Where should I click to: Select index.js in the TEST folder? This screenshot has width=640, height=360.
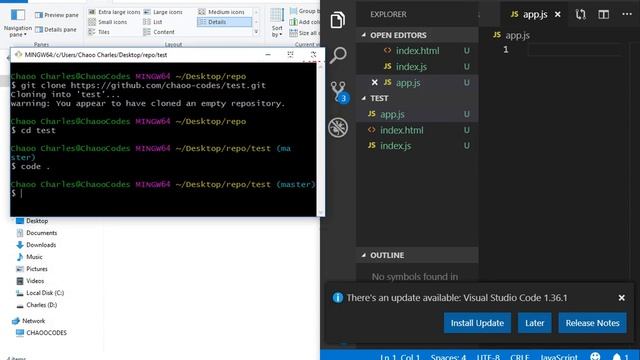pyautogui.click(x=417, y=146)
